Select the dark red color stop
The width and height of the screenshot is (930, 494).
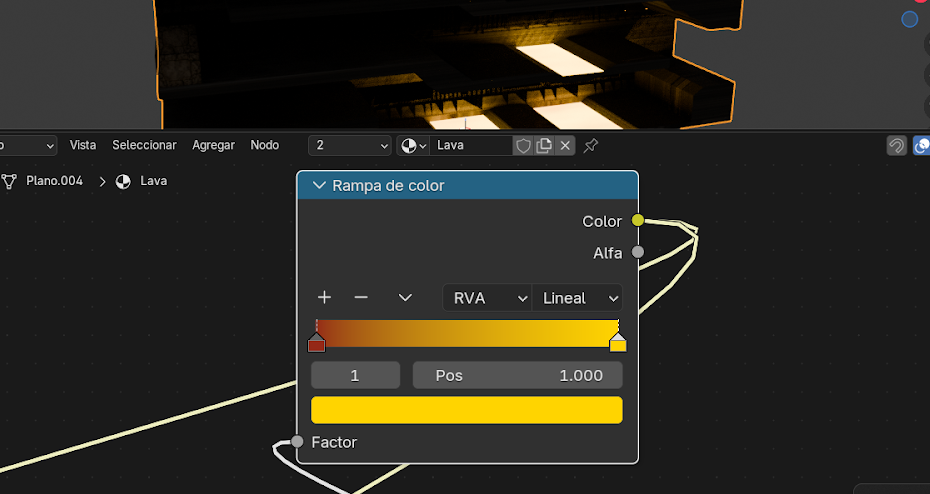317,343
